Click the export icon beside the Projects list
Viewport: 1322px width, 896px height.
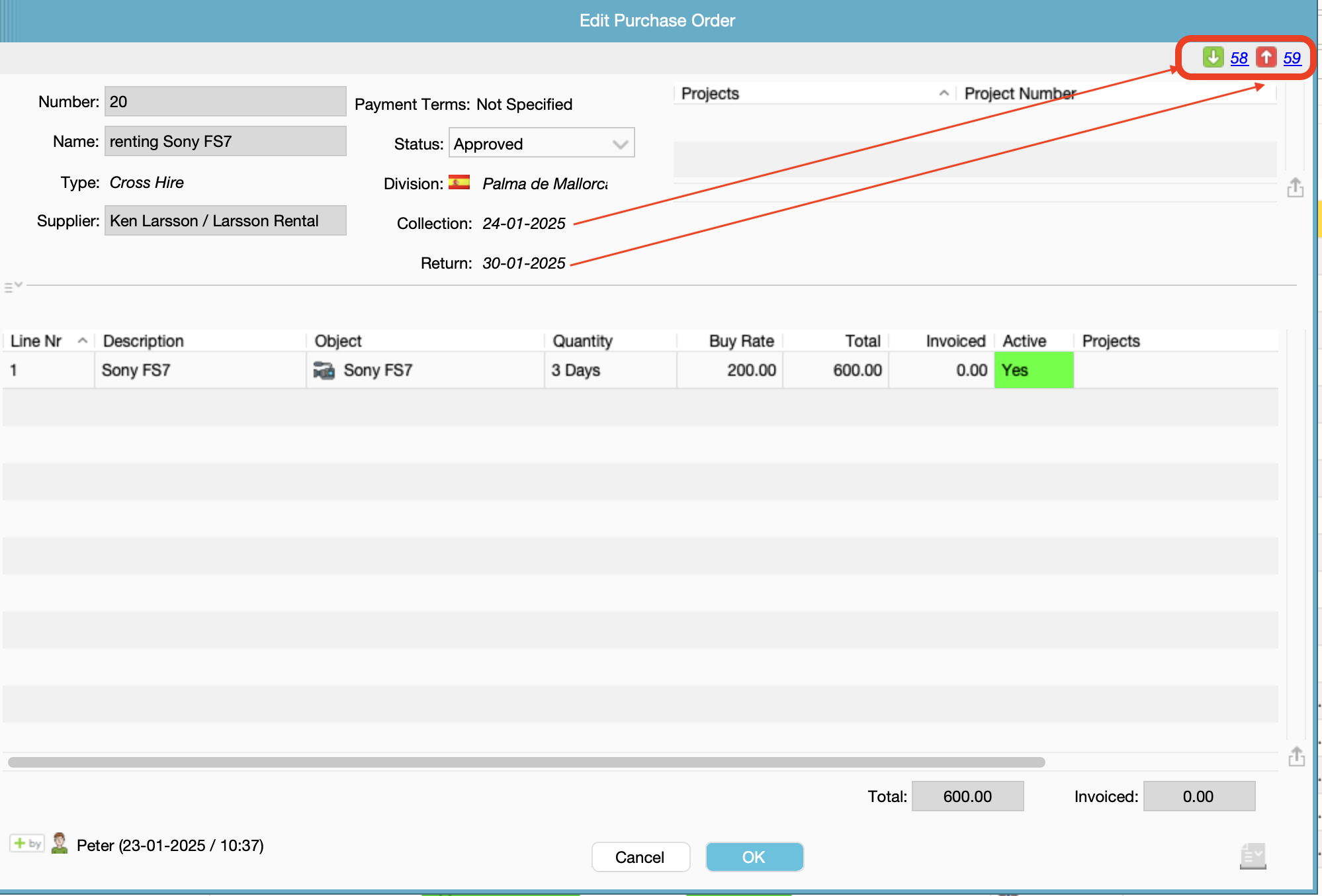(1295, 188)
